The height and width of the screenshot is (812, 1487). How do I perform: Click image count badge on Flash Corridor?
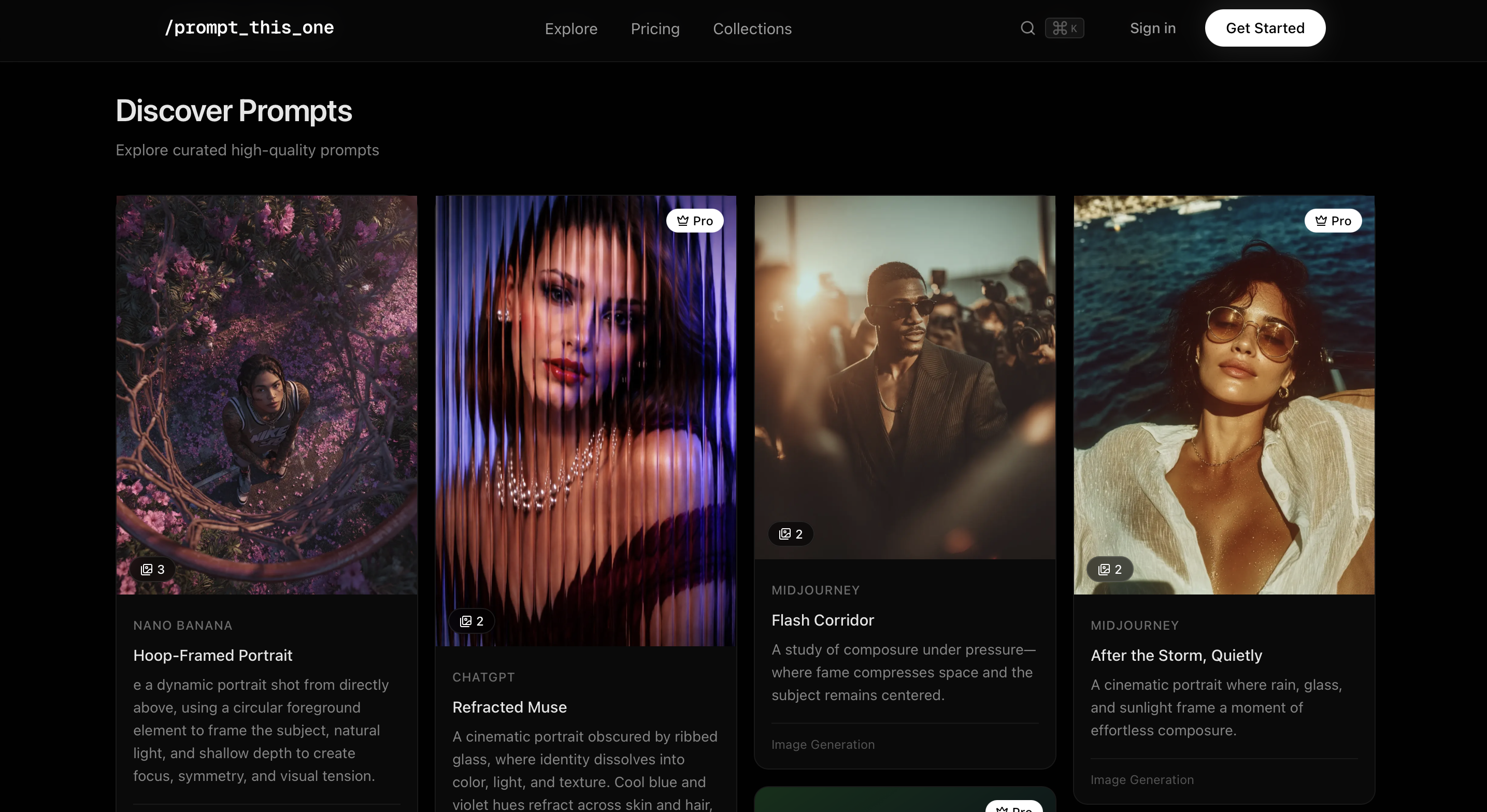790,534
